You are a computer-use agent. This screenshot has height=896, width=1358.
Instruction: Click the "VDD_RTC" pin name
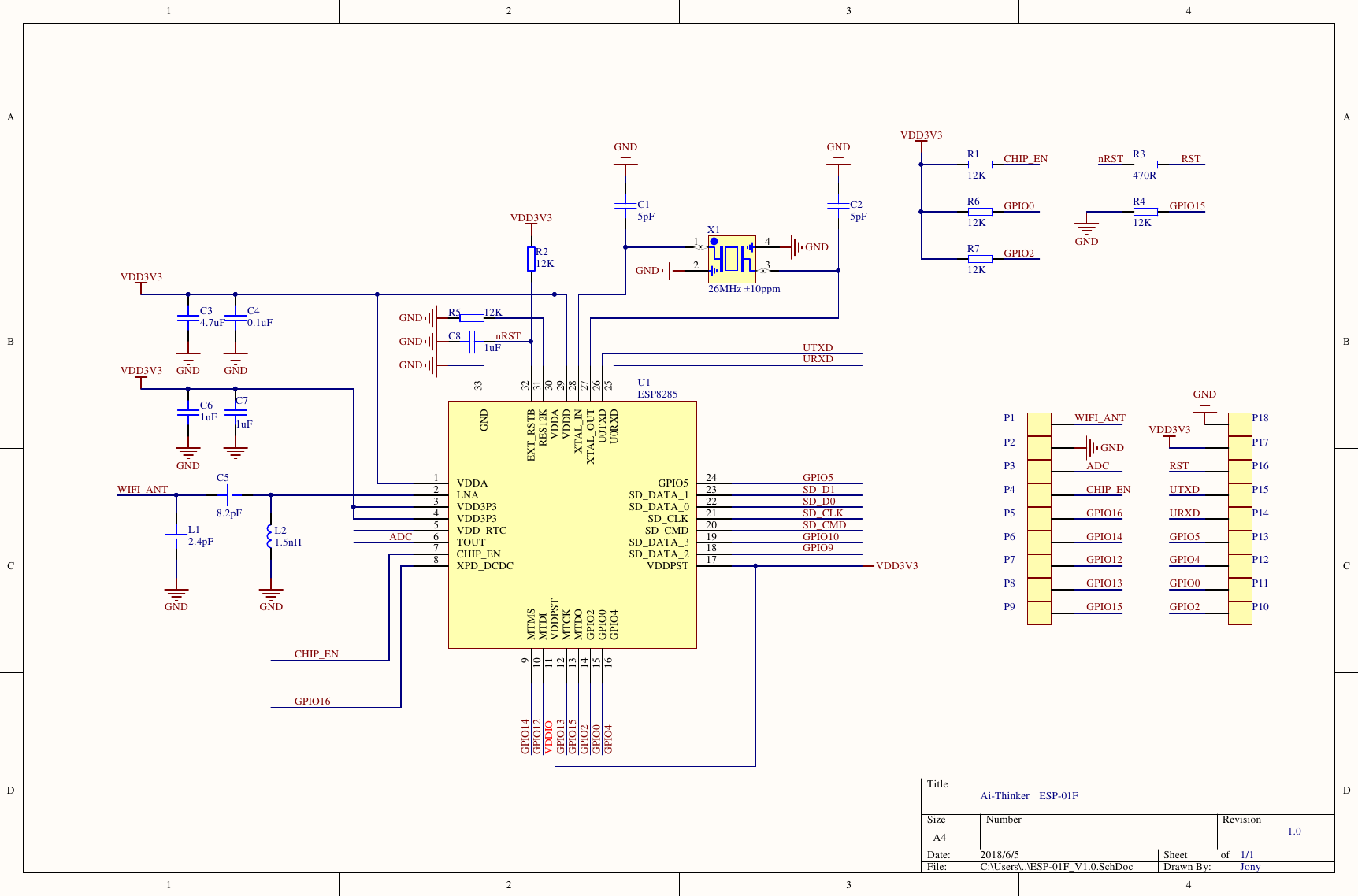(x=481, y=531)
